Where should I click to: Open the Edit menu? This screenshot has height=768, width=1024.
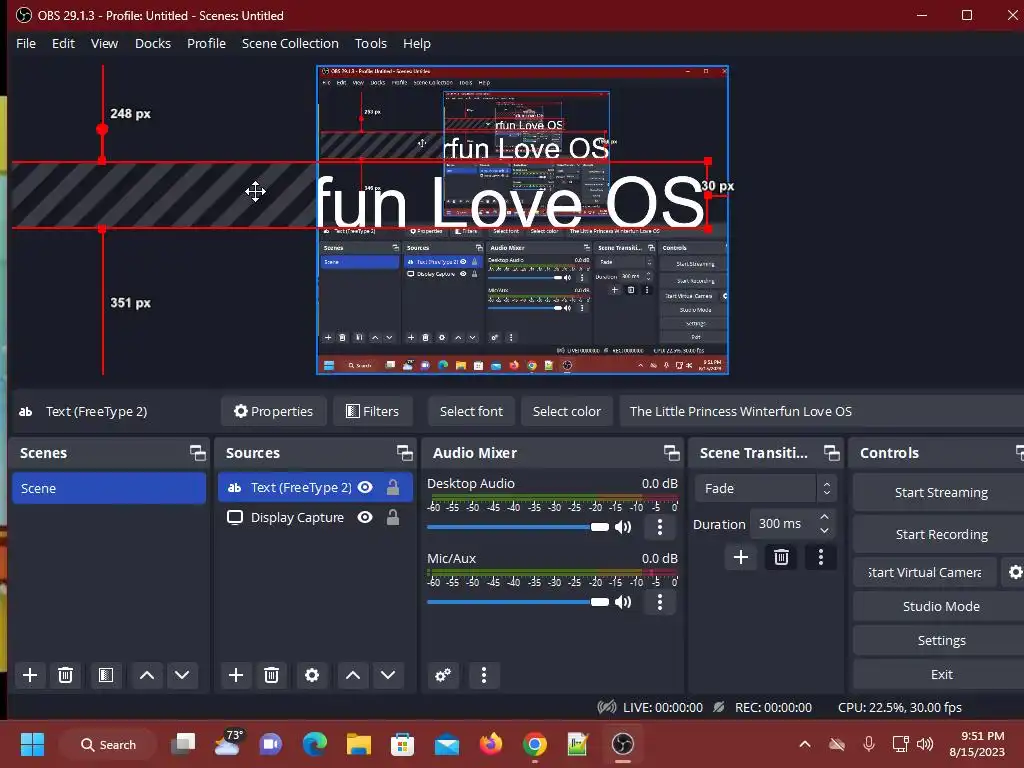[63, 43]
